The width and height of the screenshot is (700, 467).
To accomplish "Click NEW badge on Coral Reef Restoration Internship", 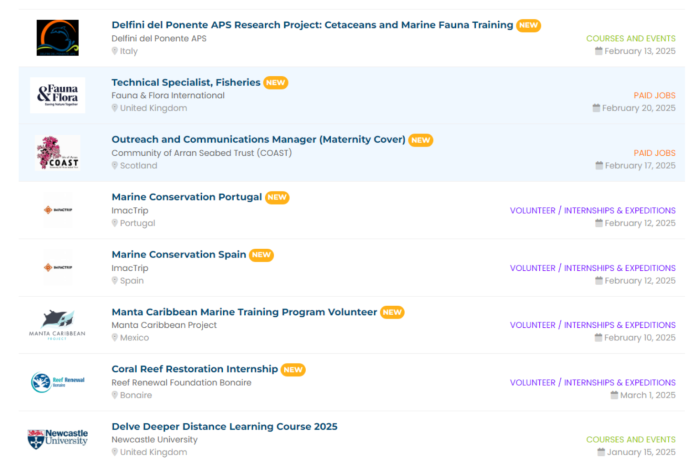I will 293,370.
